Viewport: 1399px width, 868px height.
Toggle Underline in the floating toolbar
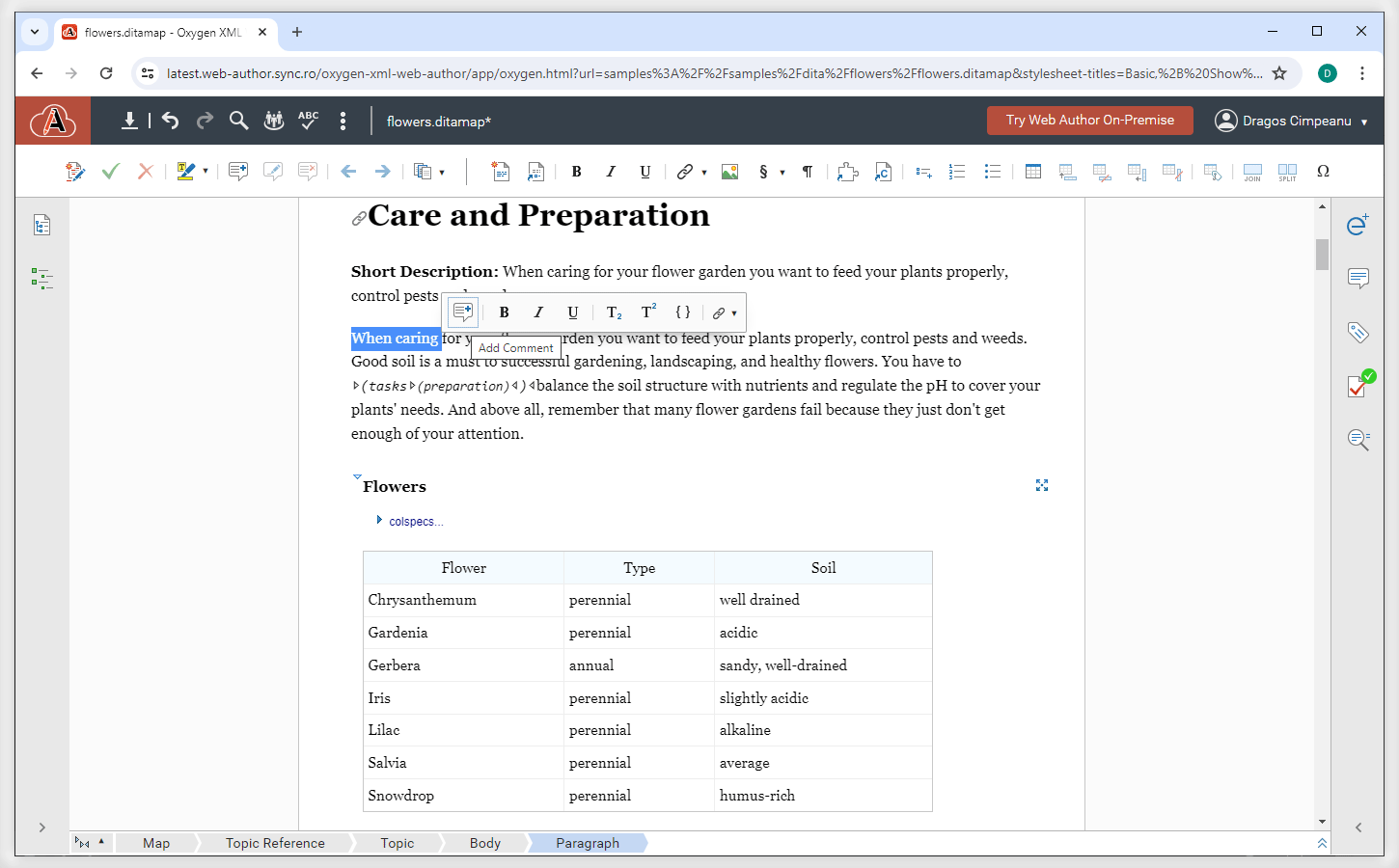click(x=573, y=312)
